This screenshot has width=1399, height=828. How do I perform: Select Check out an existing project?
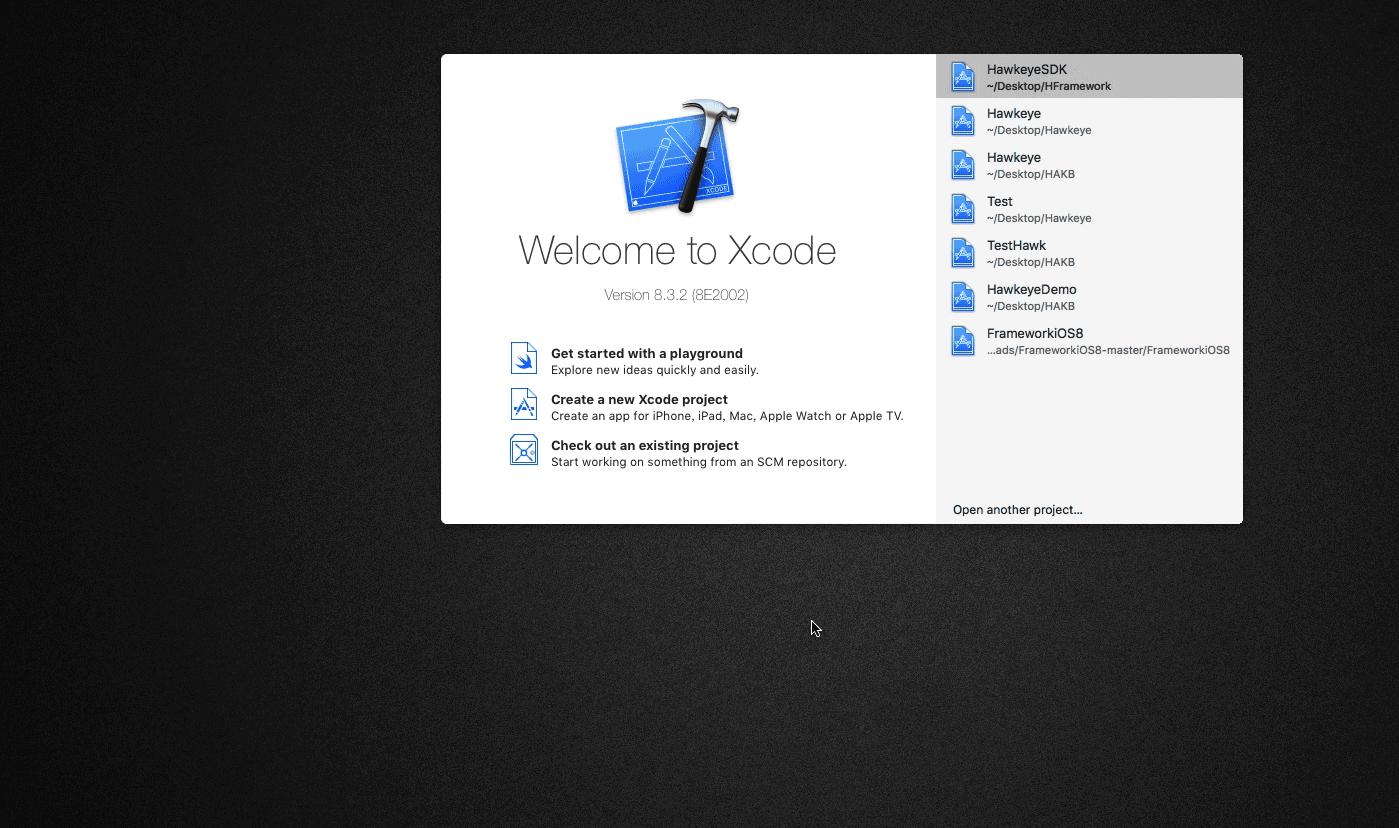tap(644, 445)
